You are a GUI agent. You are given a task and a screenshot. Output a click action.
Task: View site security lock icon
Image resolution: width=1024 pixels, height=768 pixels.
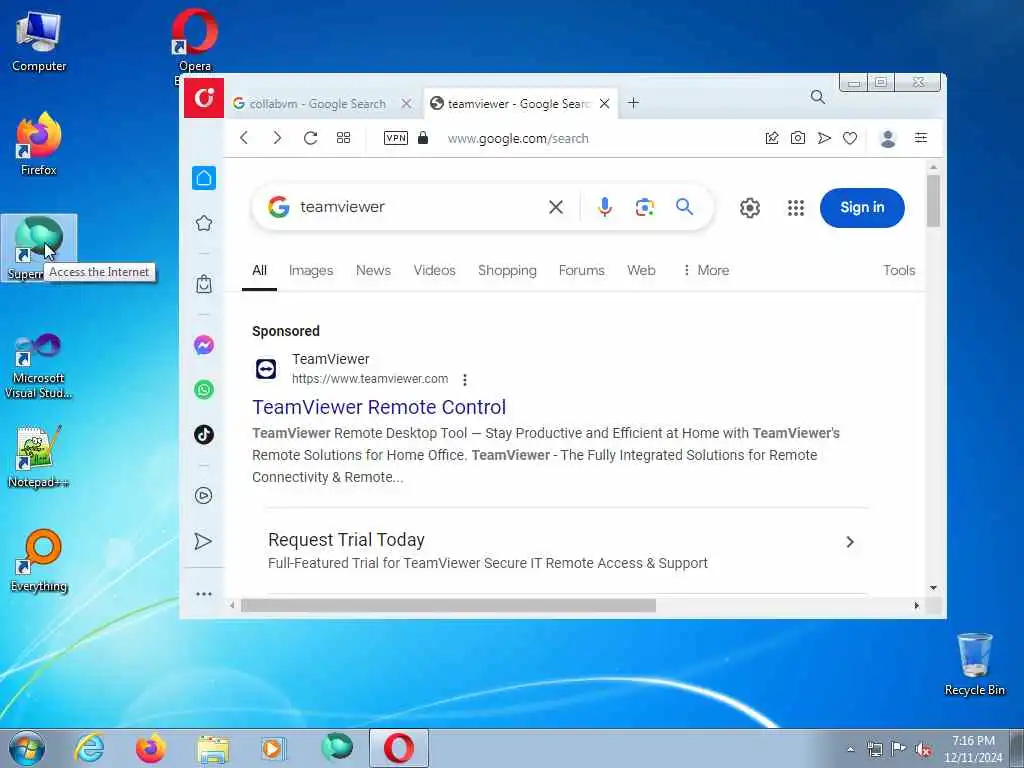[x=423, y=138]
